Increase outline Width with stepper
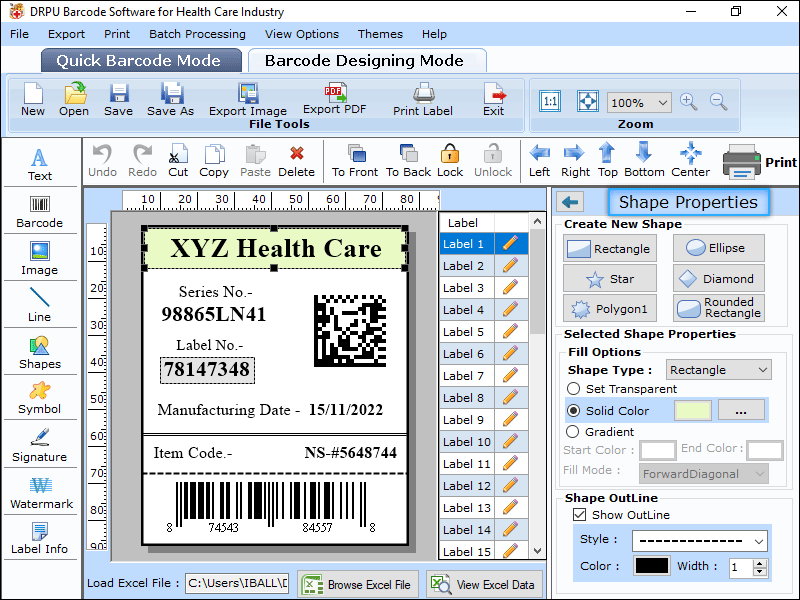This screenshot has width=800, height=600. coord(760,563)
